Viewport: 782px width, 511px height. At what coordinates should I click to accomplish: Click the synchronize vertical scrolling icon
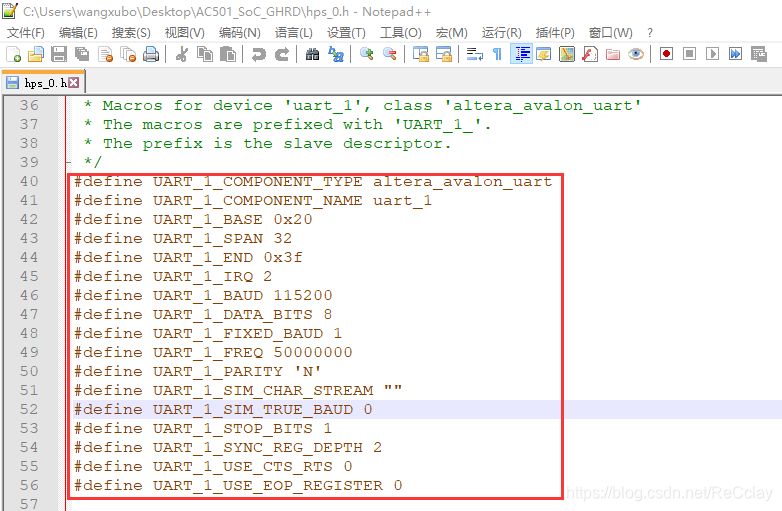pyautogui.click(x=420, y=54)
